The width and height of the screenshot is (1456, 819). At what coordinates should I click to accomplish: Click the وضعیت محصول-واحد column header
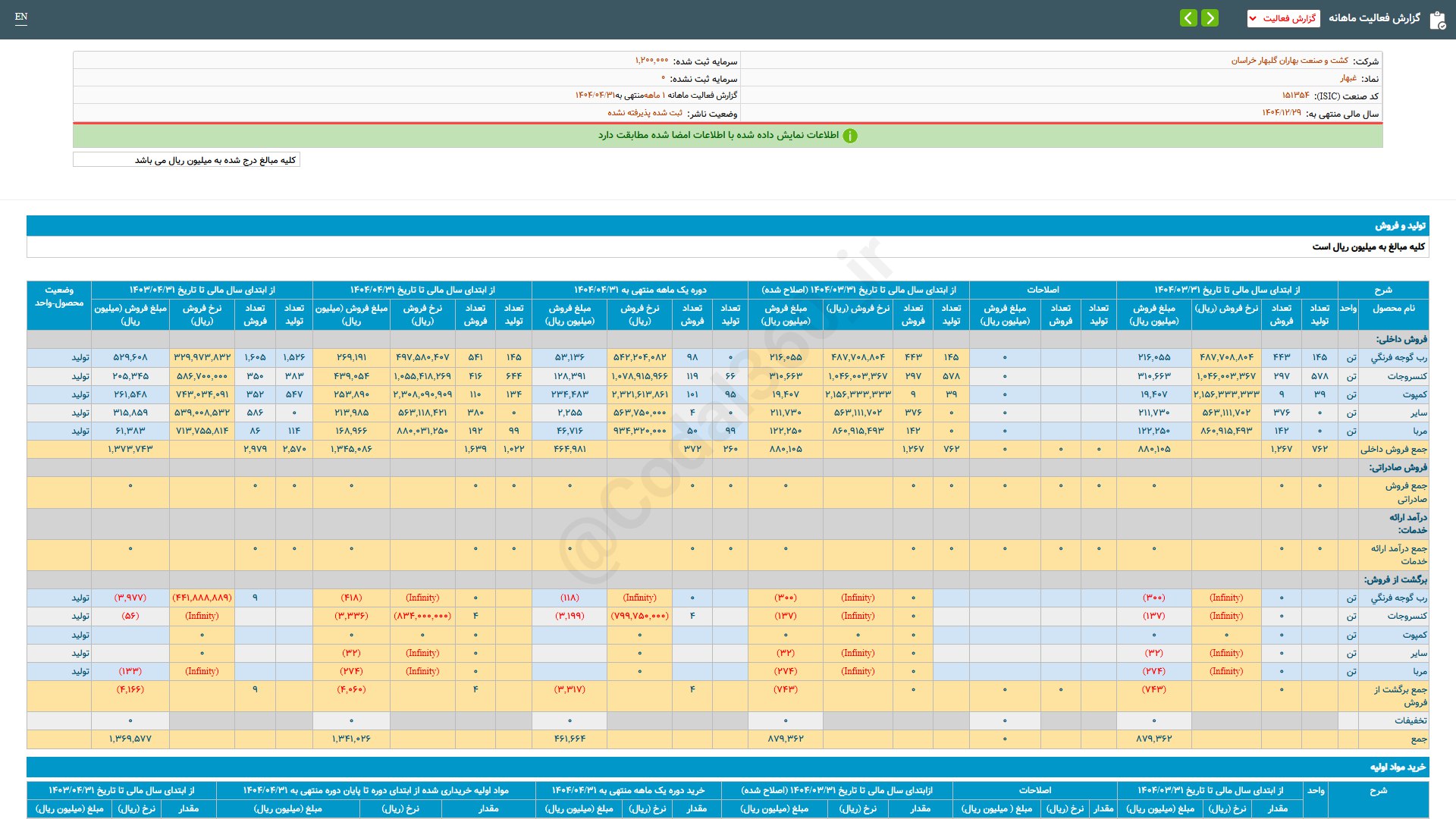click(59, 297)
